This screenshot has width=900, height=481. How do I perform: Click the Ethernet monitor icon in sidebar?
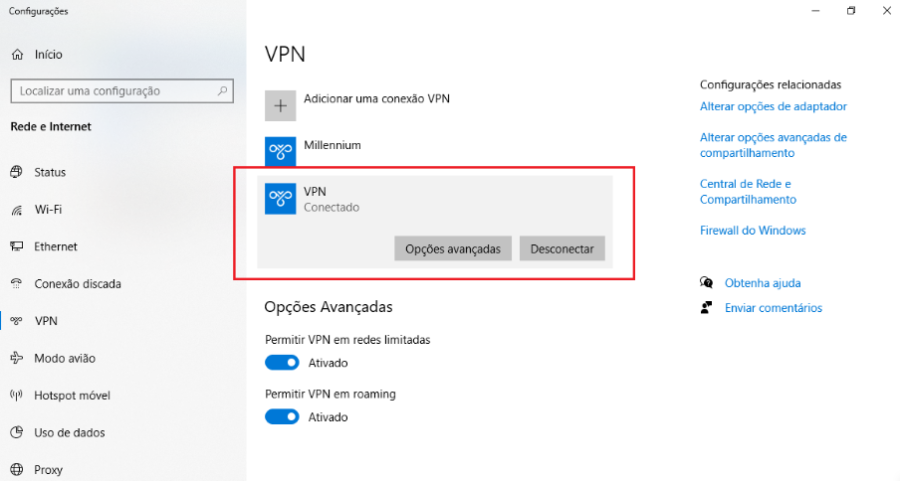point(17,247)
